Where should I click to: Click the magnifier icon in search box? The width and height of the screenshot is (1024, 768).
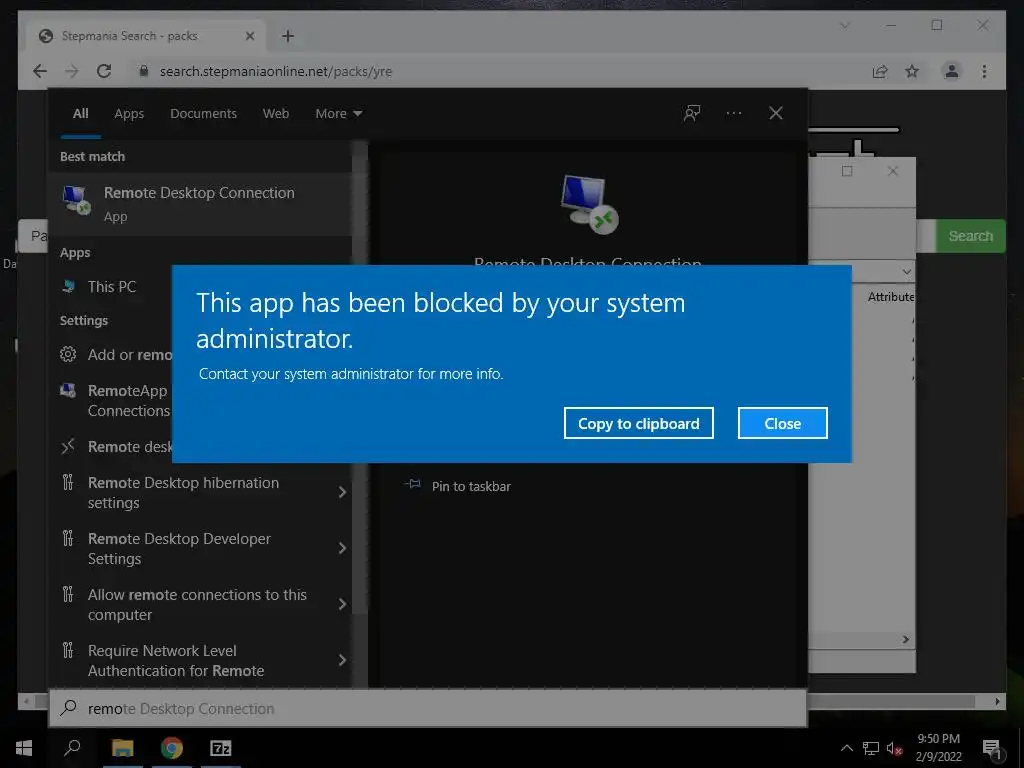(69, 708)
